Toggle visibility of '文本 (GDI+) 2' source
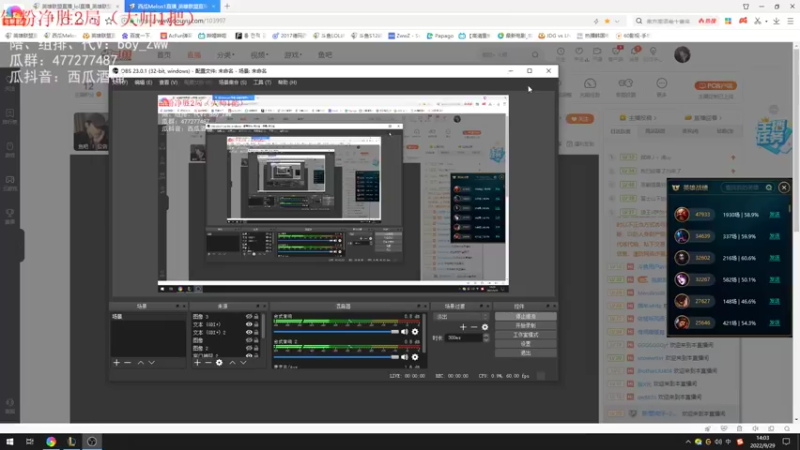The image size is (800, 450). coord(249,332)
